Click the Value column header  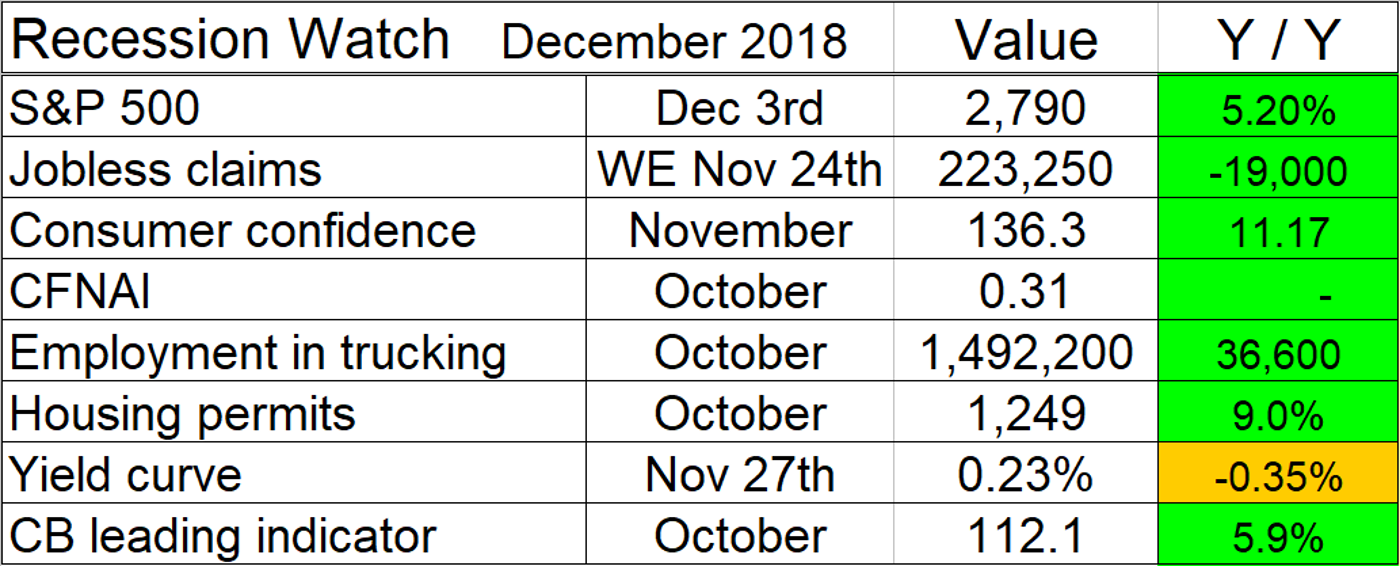click(1026, 40)
